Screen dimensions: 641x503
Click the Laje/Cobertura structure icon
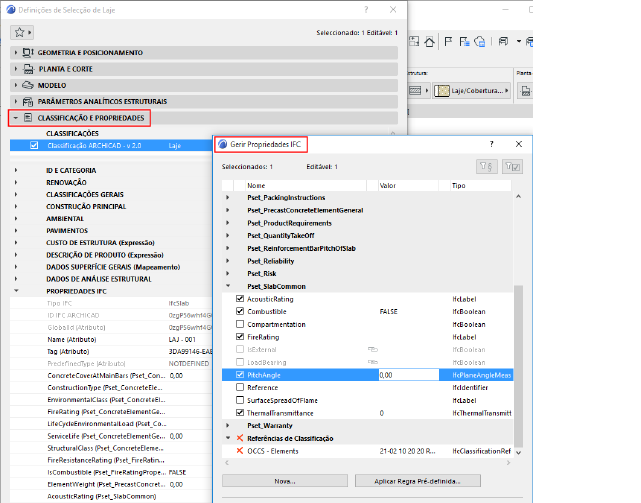point(442,90)
